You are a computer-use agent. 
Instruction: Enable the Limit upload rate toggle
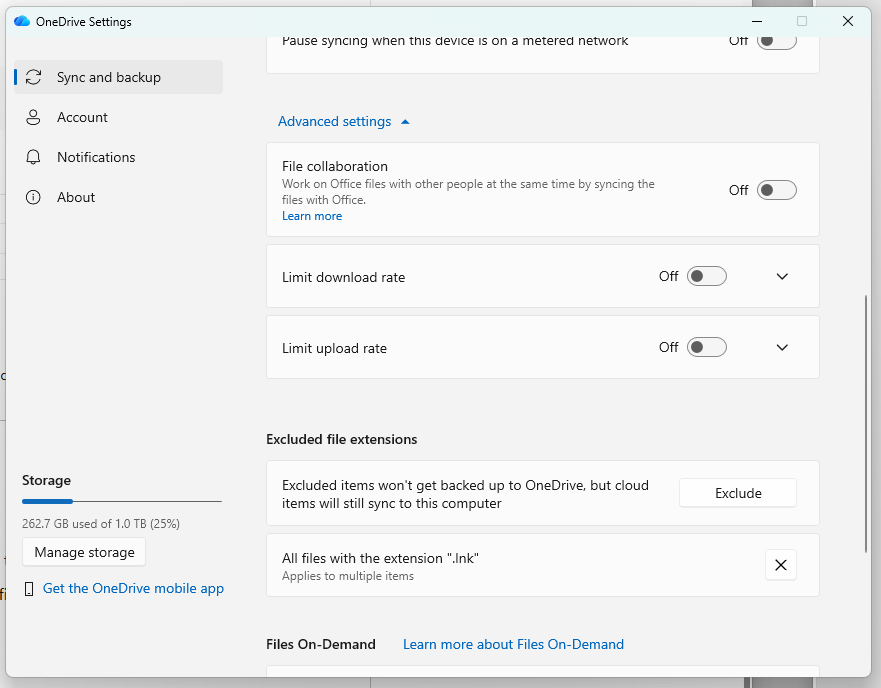click(x=706, y=347)
